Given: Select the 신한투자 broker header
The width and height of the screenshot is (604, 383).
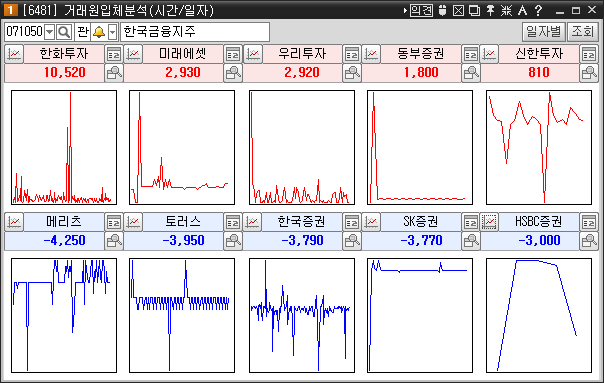Looking at the screenshot, I should tap(539, 54).
